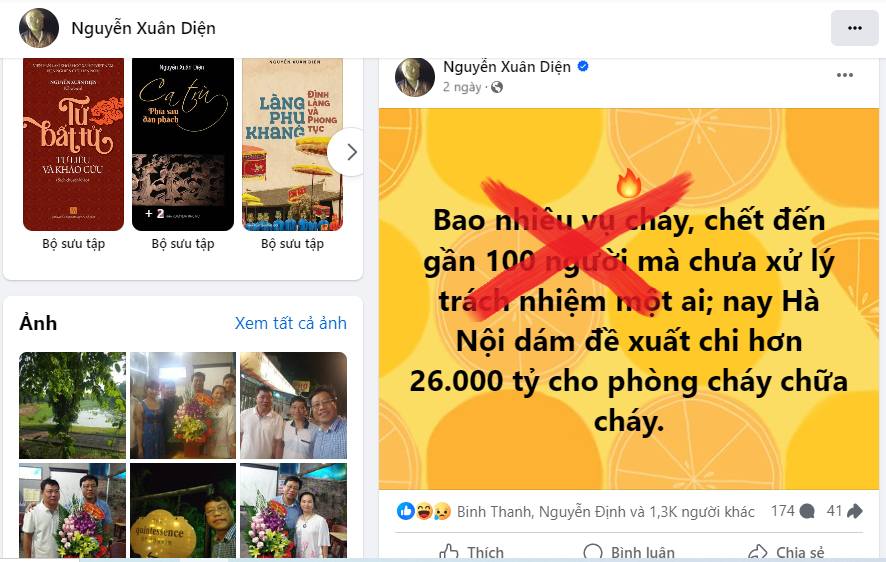
Task: Open the three-dot menu in profile header
Action: [x=854, y=28]
